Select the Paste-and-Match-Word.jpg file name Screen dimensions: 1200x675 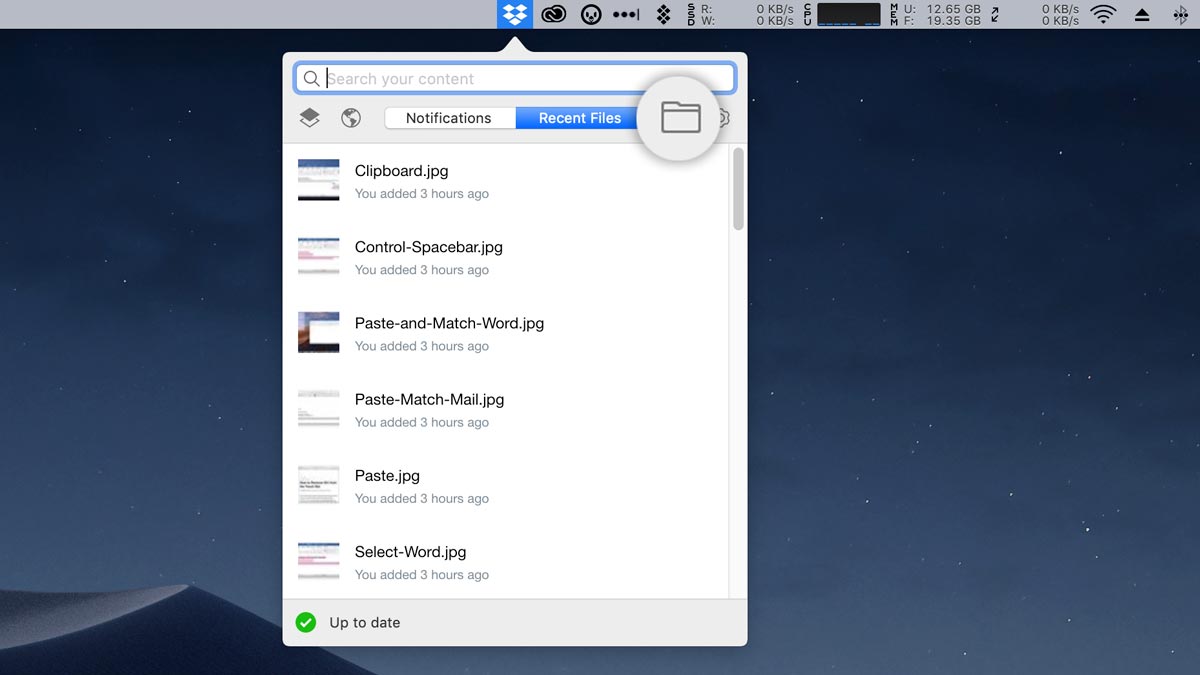[x=449, y=323]
